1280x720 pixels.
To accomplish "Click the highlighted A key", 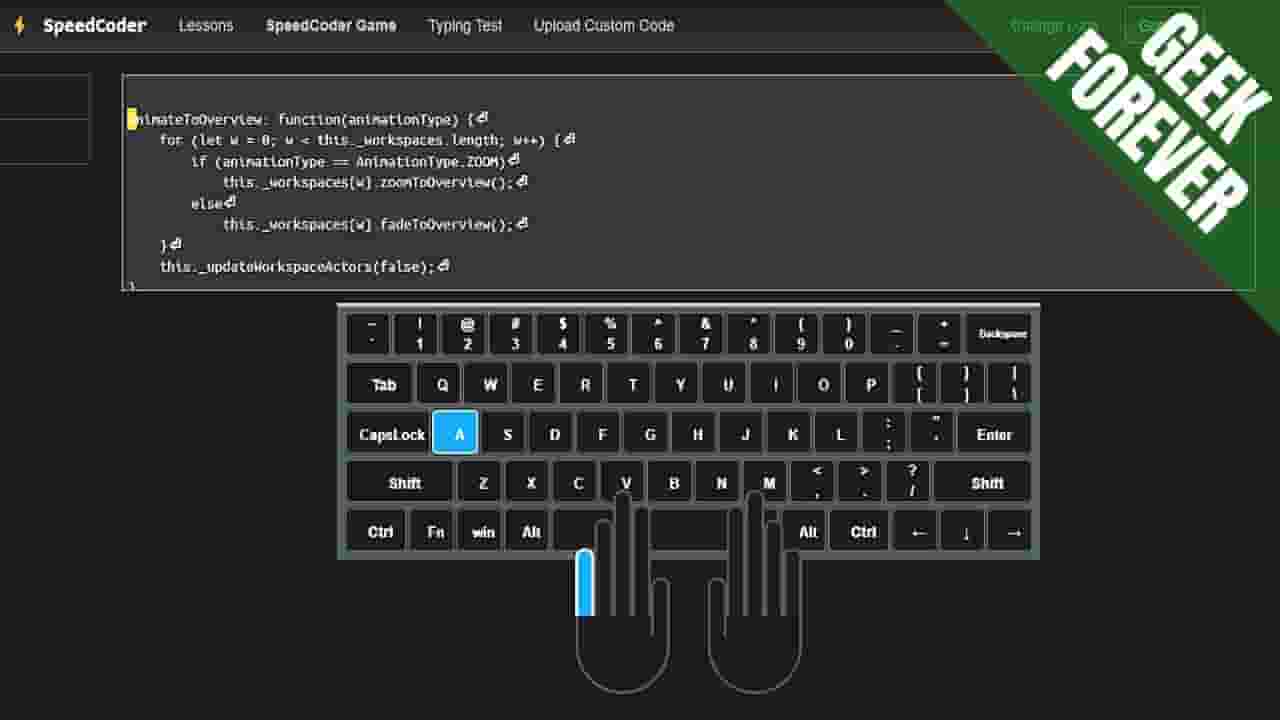I will pos(455,433).
